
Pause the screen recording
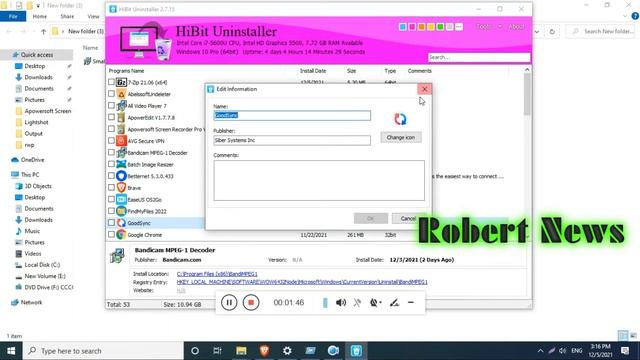[x=229, y=302]
